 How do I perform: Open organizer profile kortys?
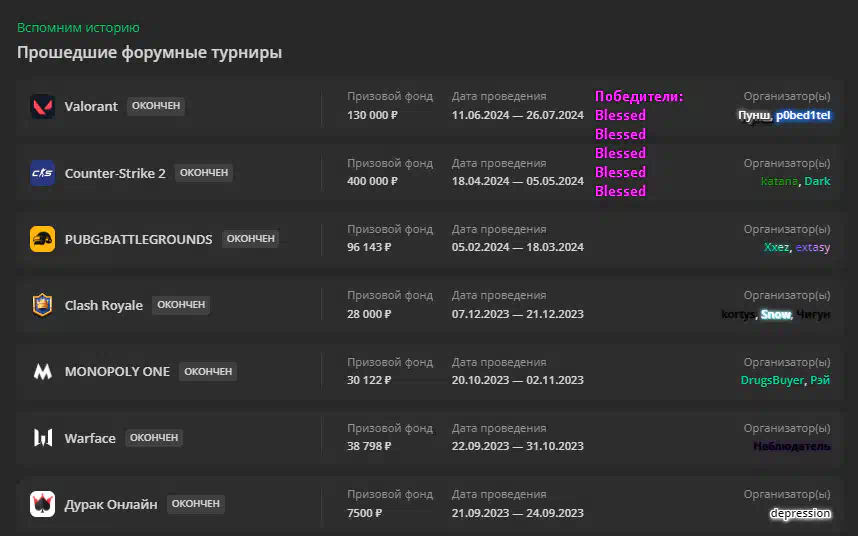click(738, 314)
